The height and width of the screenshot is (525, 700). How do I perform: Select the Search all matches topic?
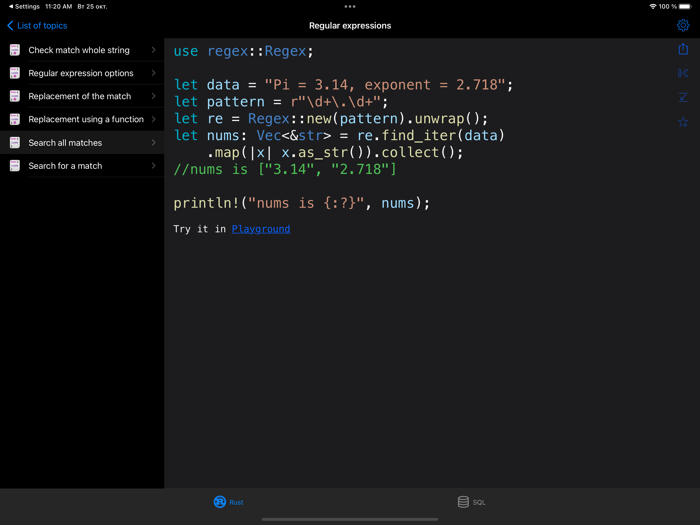[65, 143]
